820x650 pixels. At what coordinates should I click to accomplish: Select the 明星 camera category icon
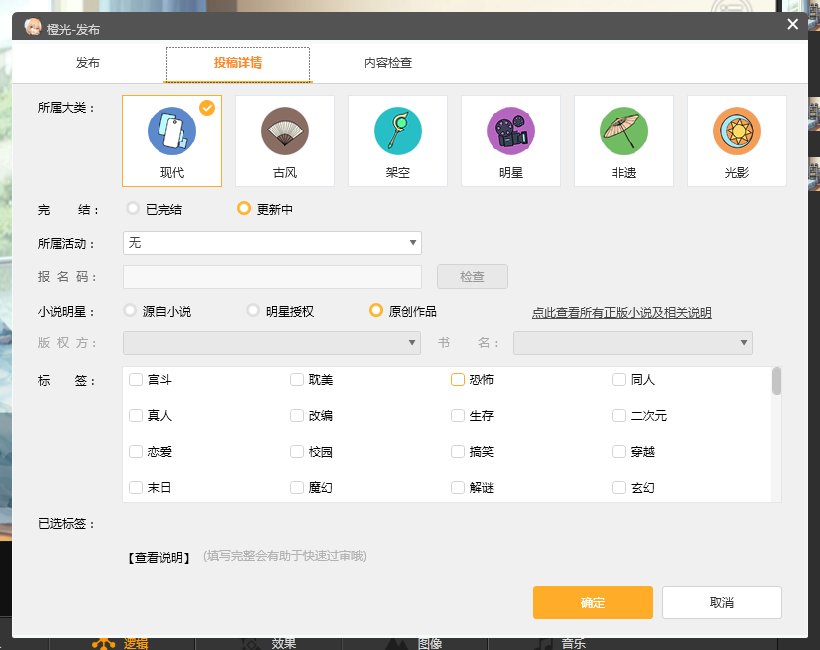pyautogui.click(x=511, y=131)
